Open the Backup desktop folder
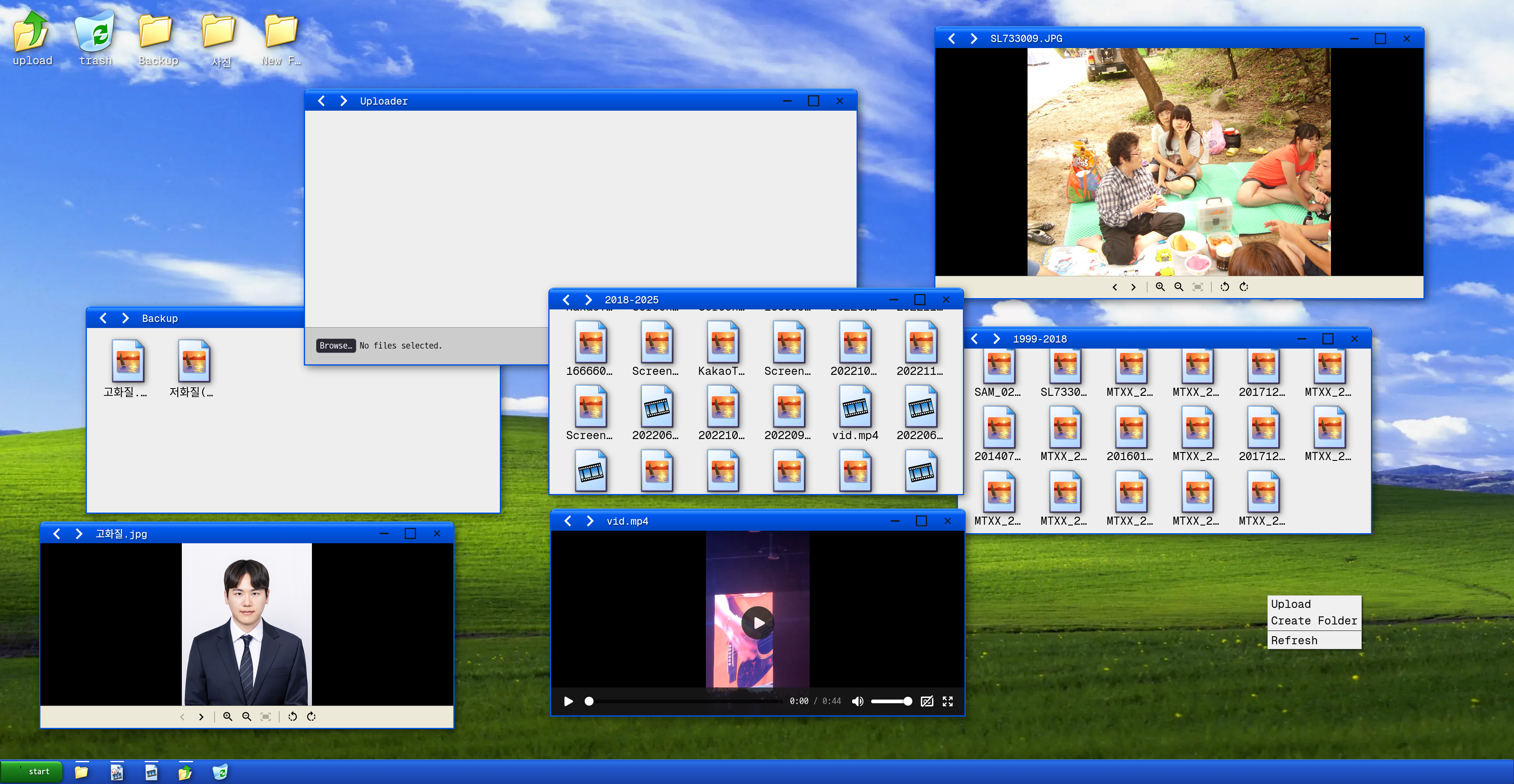Viewport: 1514px width, 784px height. (158, 38)
